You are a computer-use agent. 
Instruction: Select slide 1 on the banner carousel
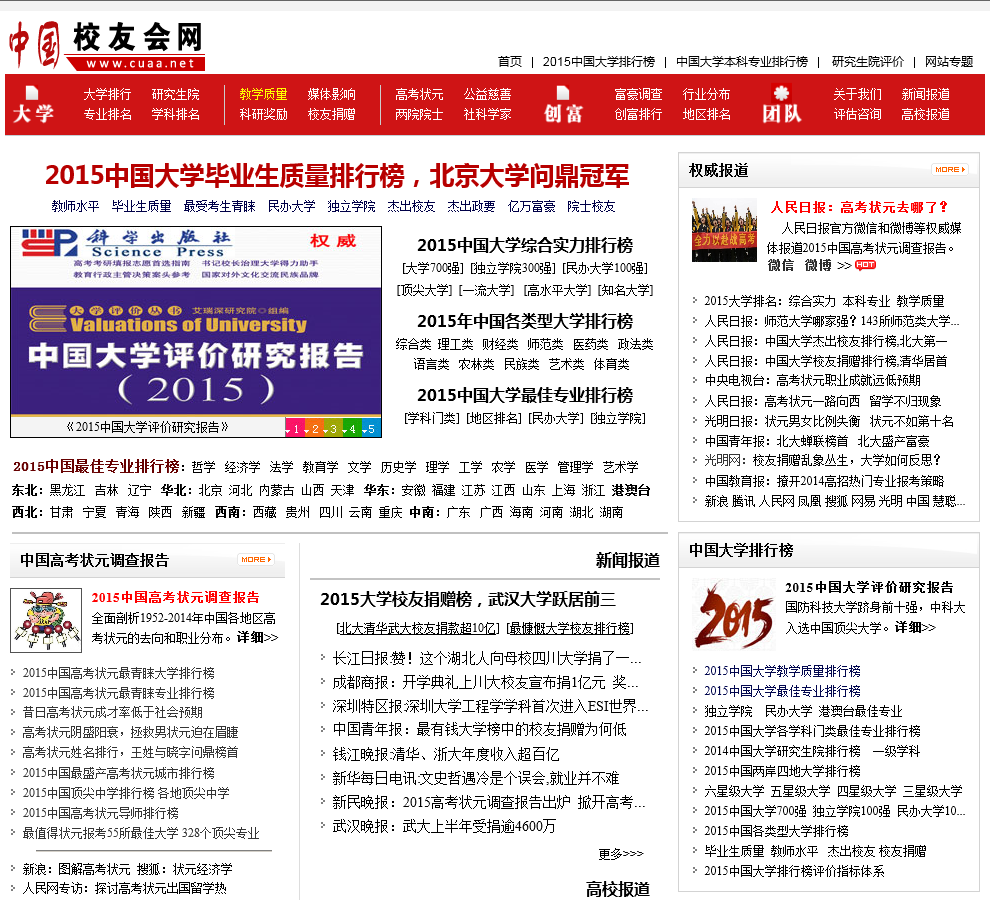[x=295, y=429]
